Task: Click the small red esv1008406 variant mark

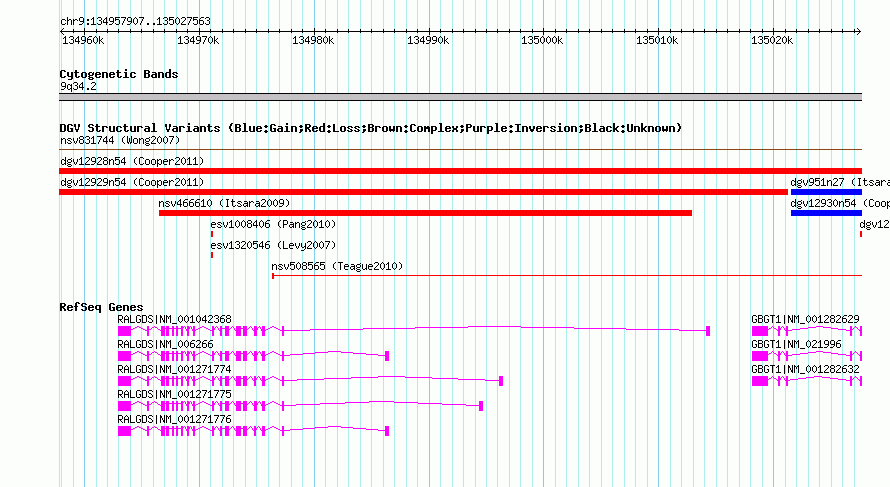Action: [212, 234]
